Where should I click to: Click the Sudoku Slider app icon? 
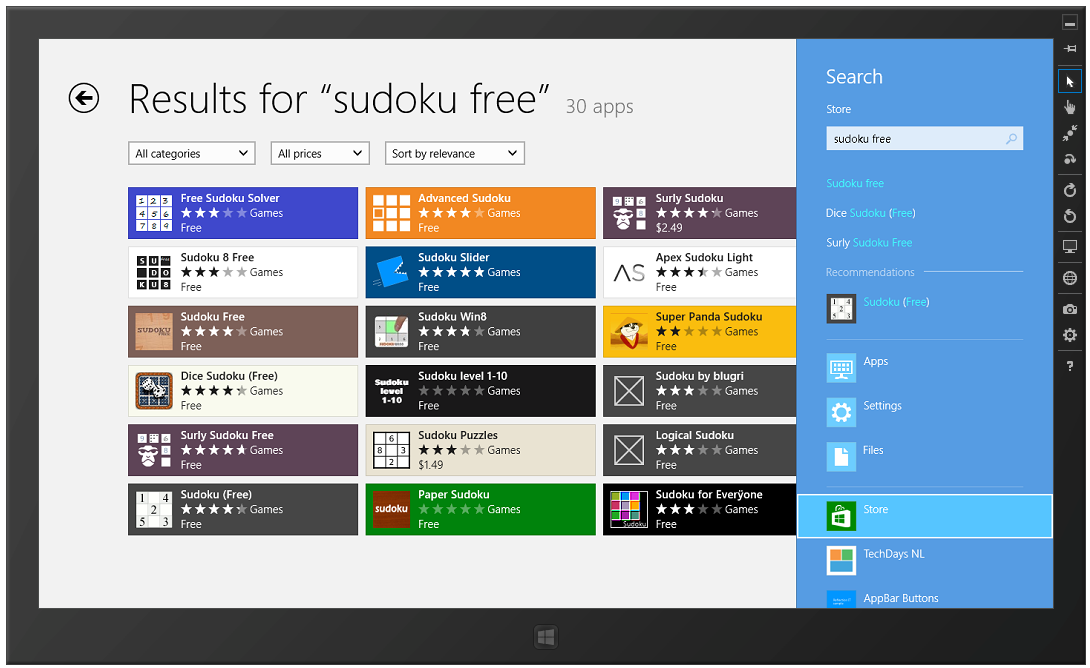coord(391,272)
